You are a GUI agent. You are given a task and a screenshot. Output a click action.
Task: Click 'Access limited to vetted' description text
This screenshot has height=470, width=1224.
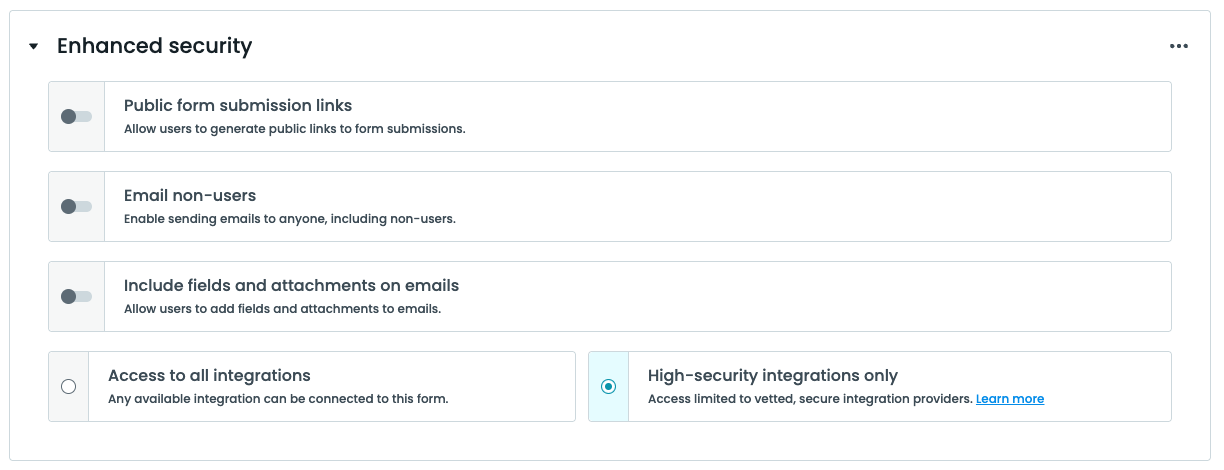(x=809, y=399)
